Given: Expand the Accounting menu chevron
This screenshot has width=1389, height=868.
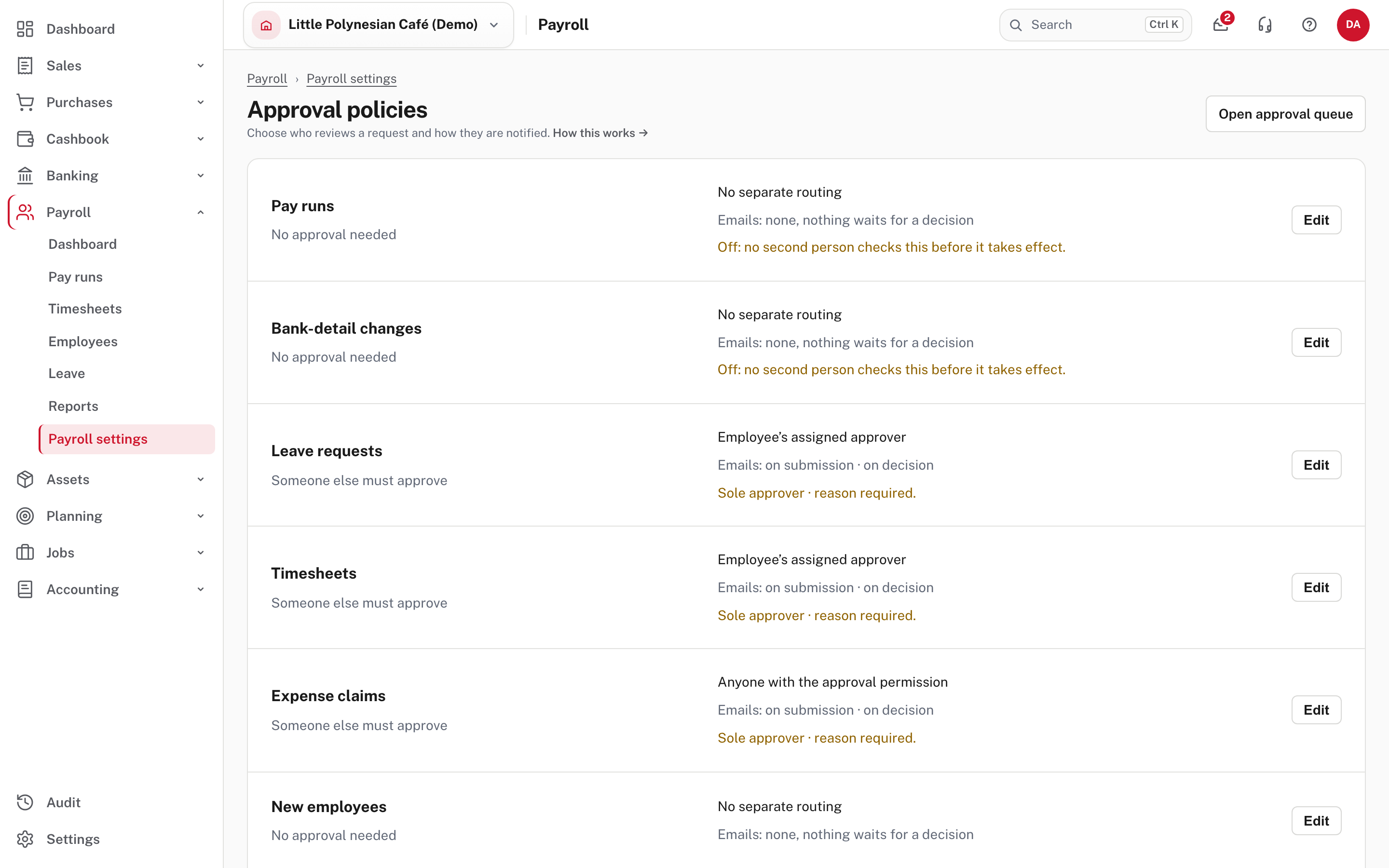Looking at the screenshot, I should [x=200, y=589].
